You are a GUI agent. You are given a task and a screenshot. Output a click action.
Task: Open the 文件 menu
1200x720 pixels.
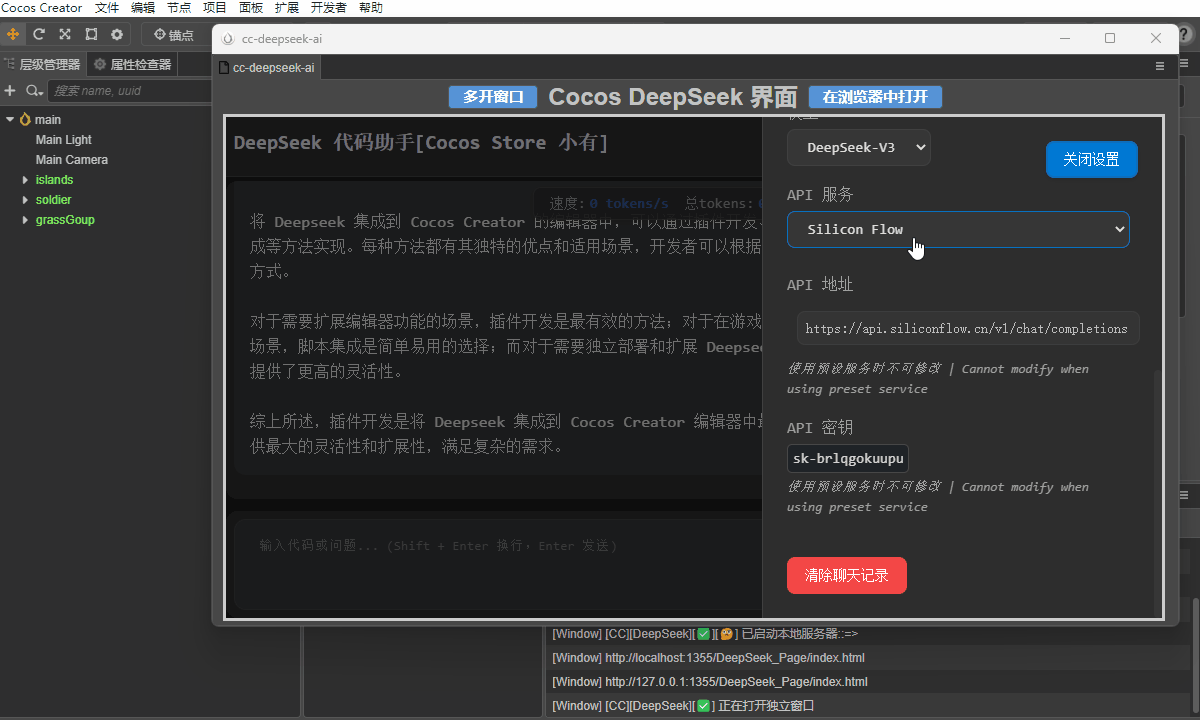pos(107,8)
